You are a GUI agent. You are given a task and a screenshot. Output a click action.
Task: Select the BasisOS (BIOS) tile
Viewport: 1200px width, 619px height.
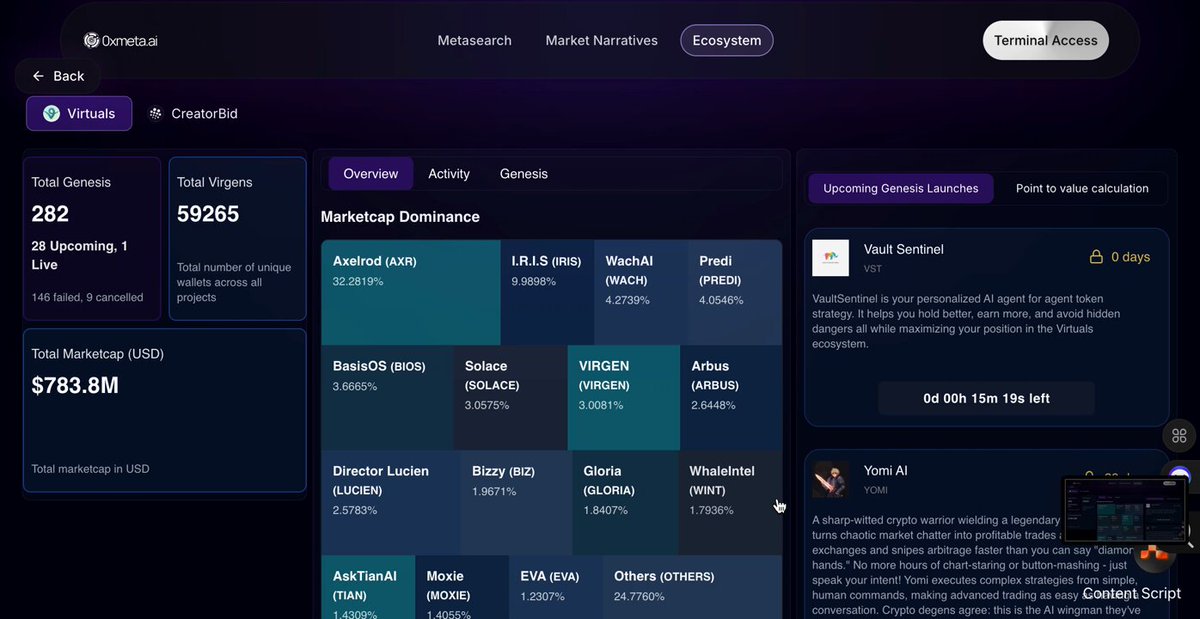(x=387, y=398)
